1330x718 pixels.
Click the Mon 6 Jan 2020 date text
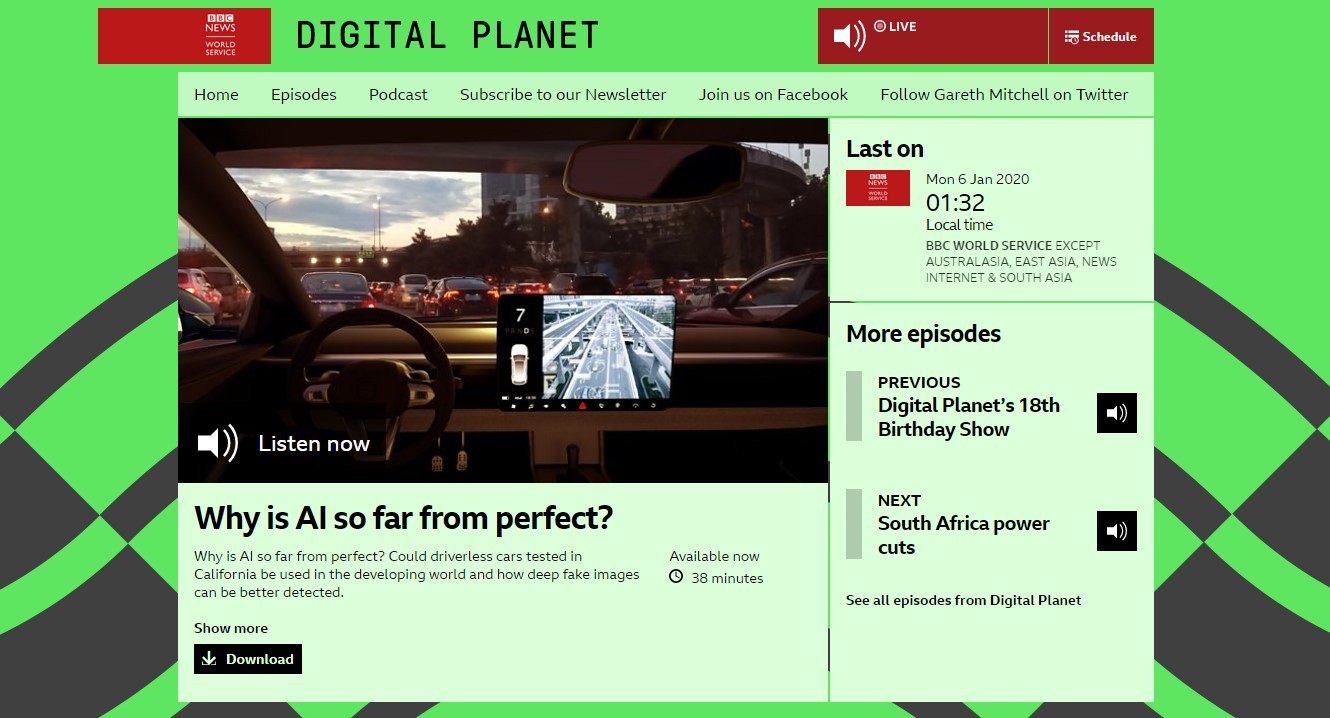(x=978, y=179)
